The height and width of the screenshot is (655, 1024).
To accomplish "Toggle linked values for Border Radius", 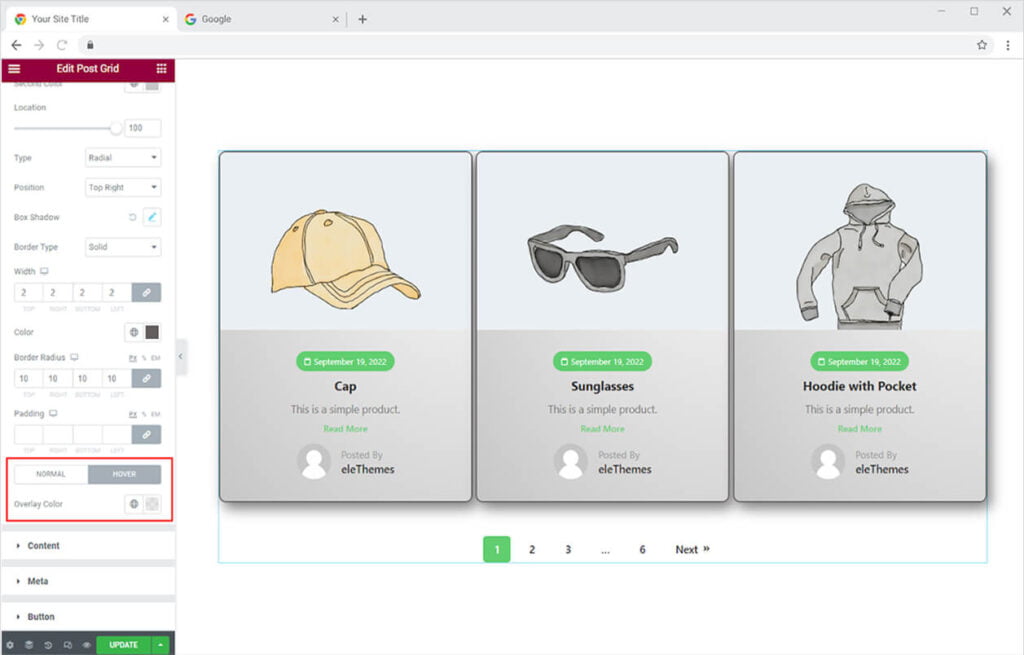I will coord(146,379).
